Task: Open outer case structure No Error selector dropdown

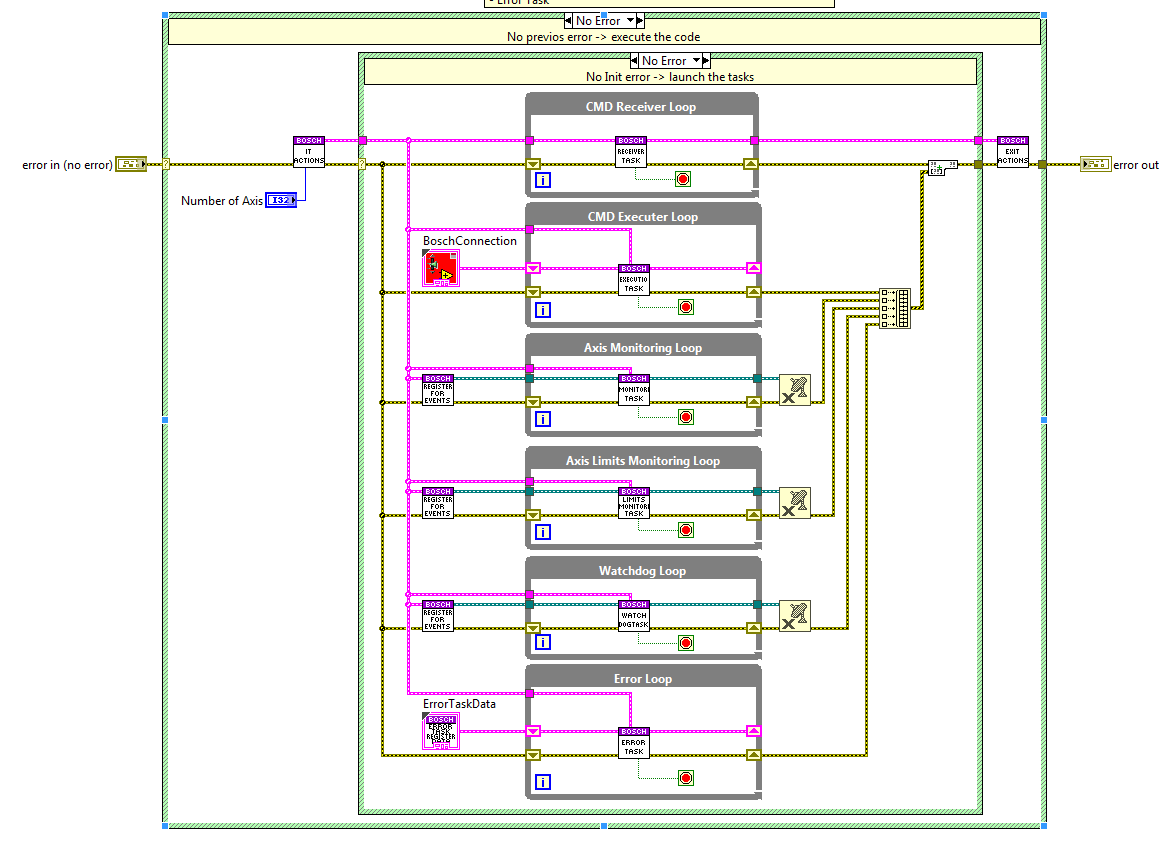Action: click(x=630, y=21)
